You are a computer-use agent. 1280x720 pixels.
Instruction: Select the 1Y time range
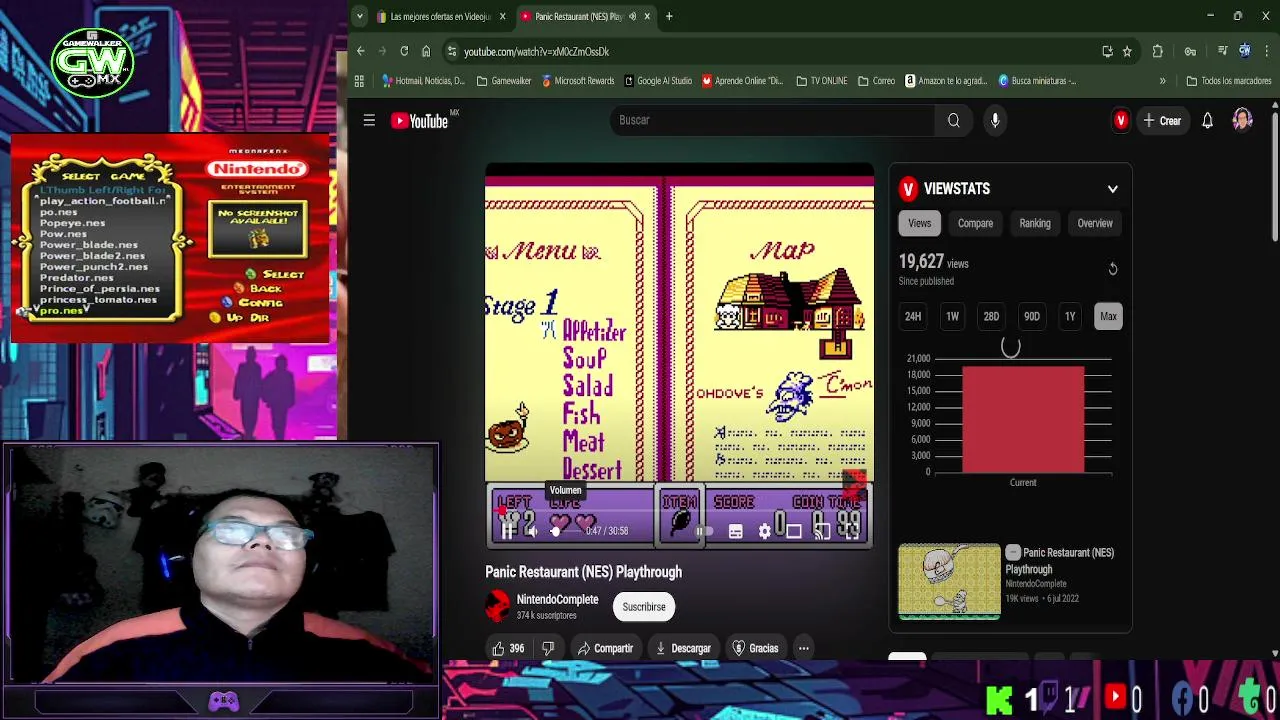click(x=1070, y=317)
